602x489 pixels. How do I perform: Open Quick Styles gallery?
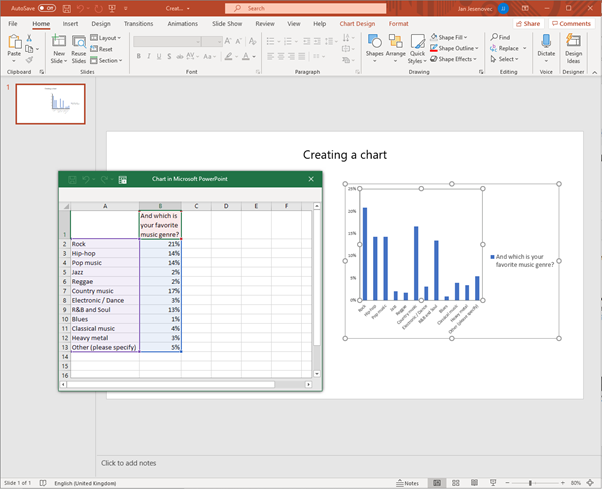click(x=417, y=44)
